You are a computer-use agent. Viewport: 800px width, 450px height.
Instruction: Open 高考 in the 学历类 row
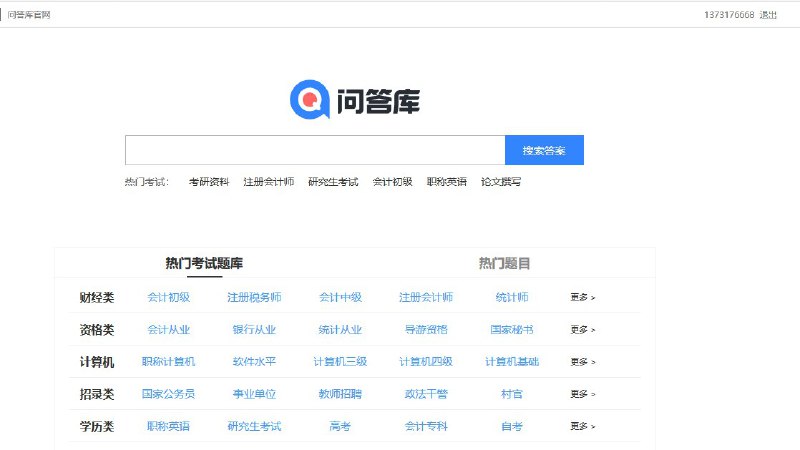340,426
